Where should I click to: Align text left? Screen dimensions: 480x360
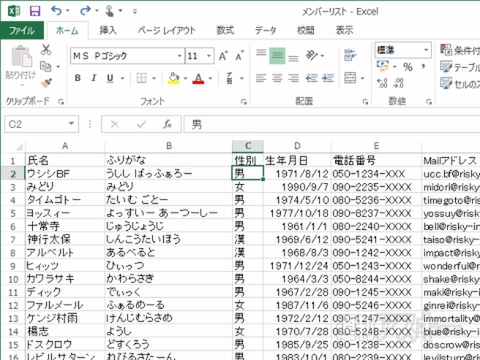pos(261,78)
